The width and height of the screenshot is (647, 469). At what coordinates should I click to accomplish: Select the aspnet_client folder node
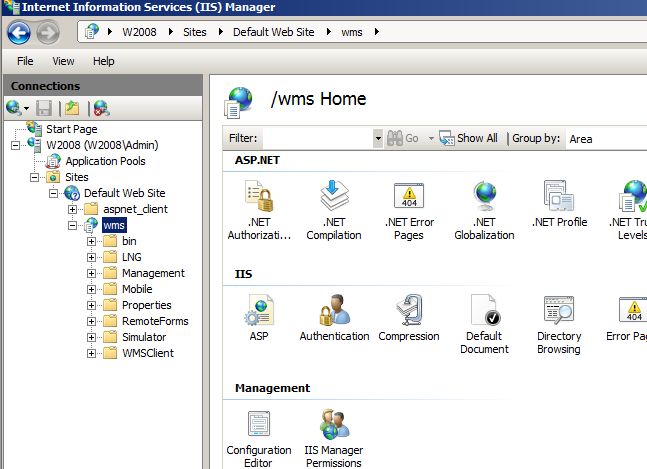pos(135,209)
